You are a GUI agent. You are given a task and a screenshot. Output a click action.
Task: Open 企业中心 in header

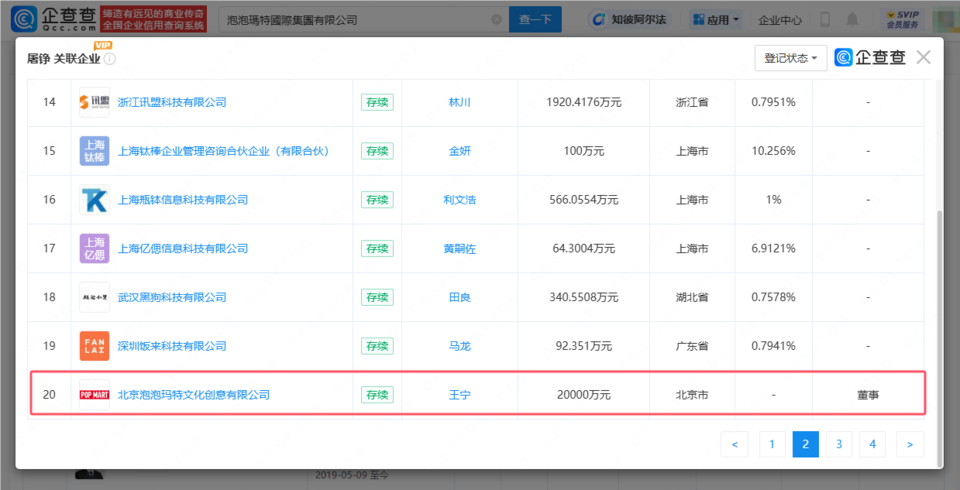click(x=780, y=20)
